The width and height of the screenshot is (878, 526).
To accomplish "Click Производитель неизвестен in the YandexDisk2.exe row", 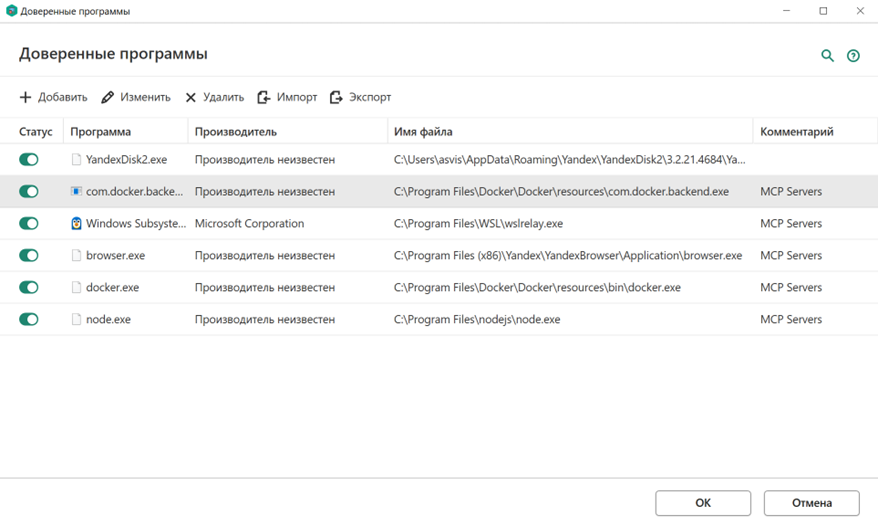I will pyautogui.click(x=265, y=160).
